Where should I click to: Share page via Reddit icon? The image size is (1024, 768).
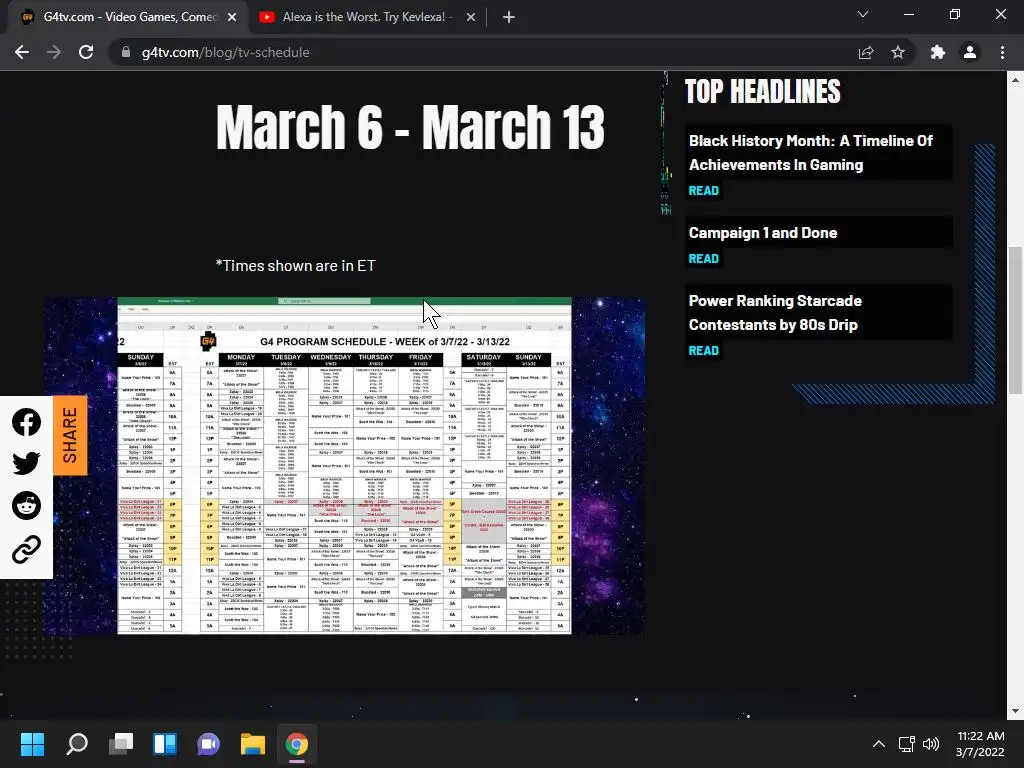click(x=26, y=505)
